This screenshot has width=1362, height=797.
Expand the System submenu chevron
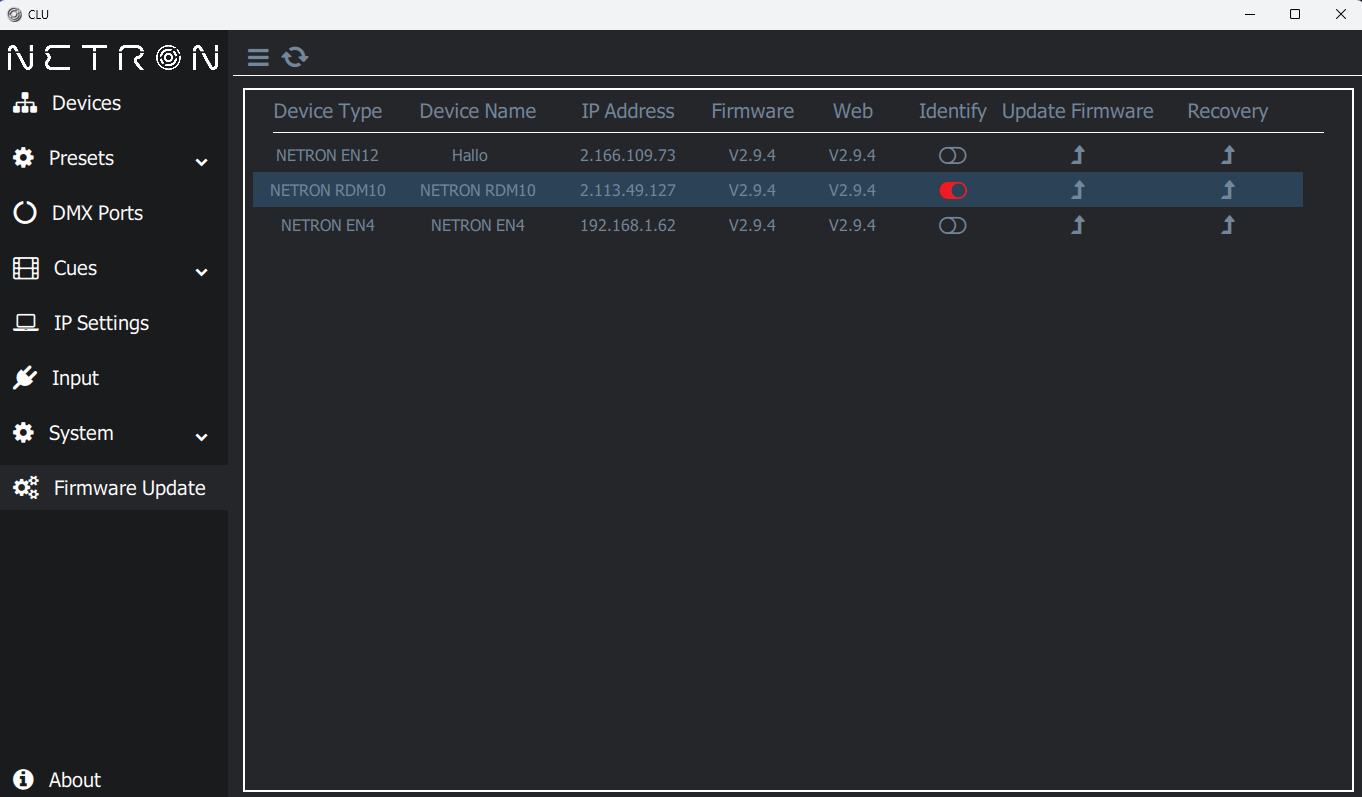[201, 436]
